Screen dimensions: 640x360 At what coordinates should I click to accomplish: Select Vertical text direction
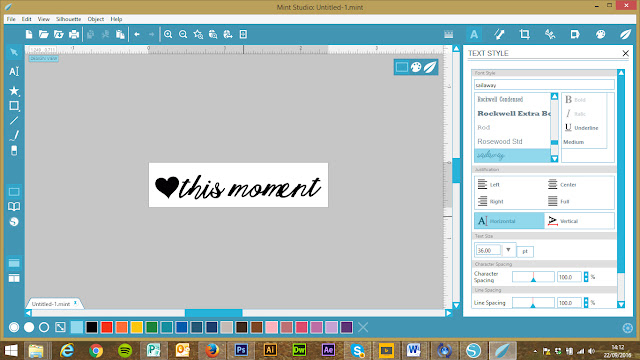click(x=580, y=221)
